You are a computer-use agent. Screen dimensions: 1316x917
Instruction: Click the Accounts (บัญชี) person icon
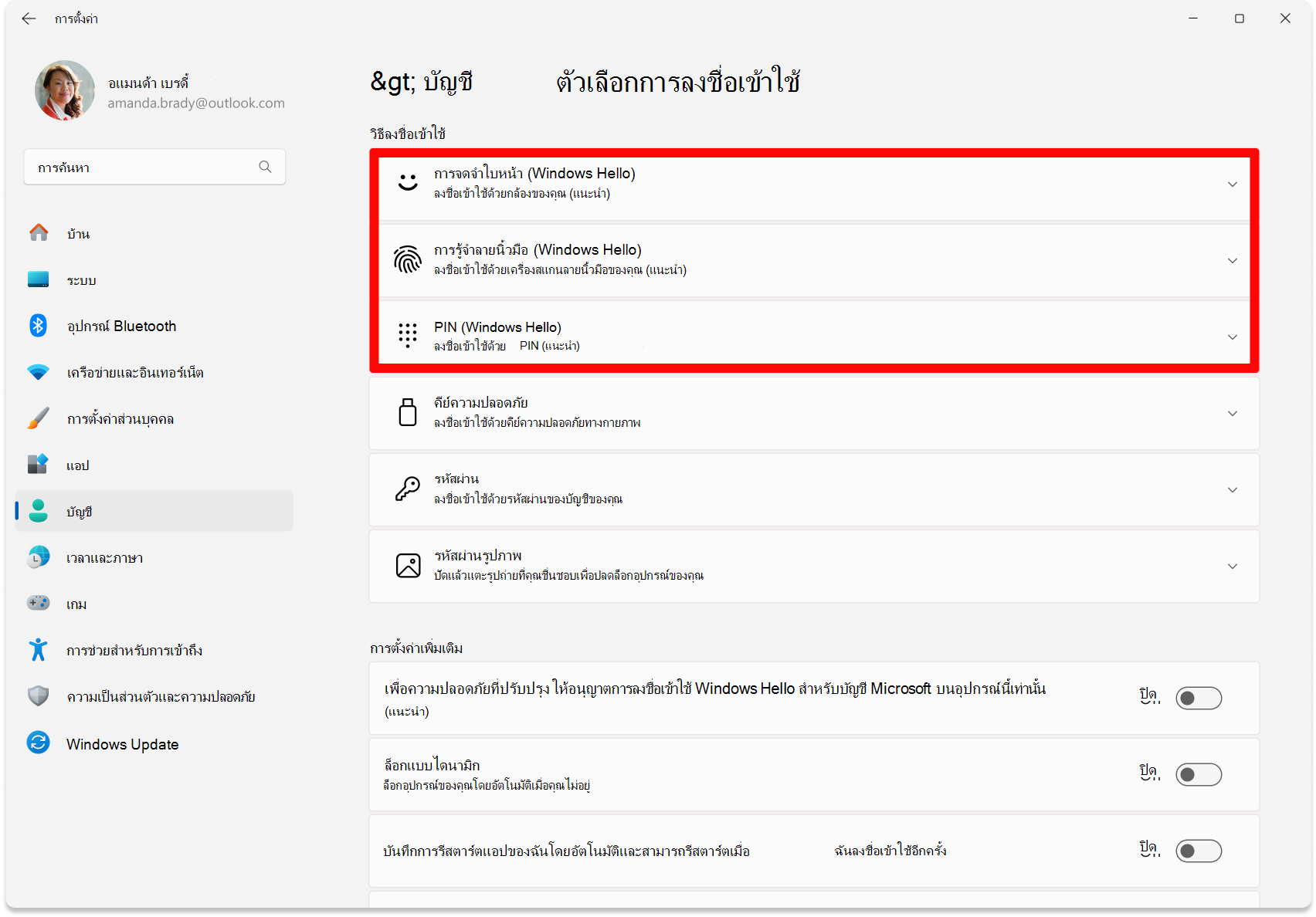[x=38, y=510]
